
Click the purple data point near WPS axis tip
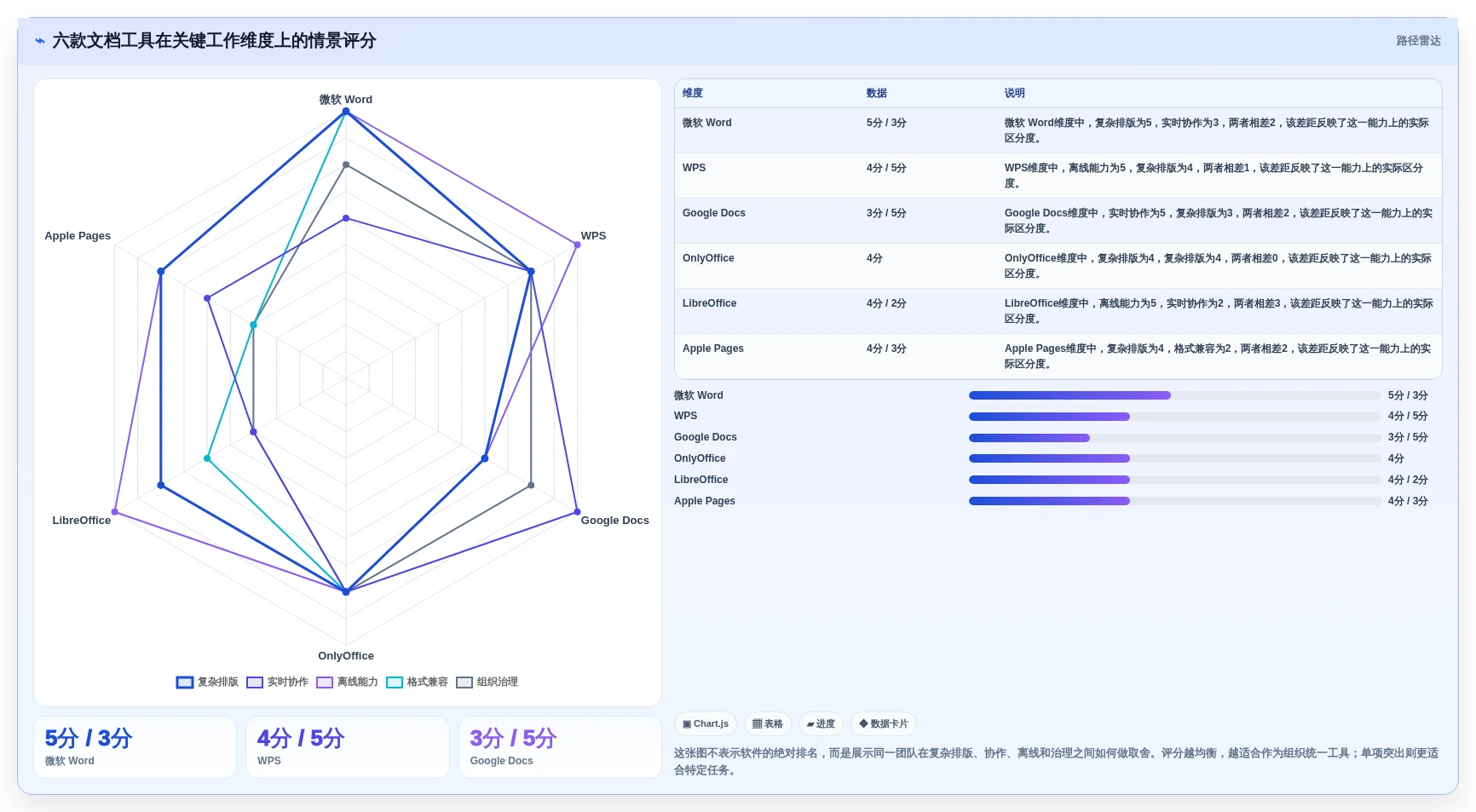[578, 245]
